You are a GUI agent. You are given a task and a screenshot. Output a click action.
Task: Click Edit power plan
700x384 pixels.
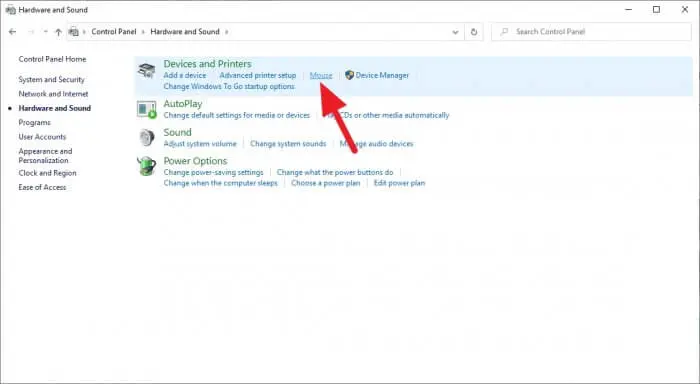tap(400, 183)
